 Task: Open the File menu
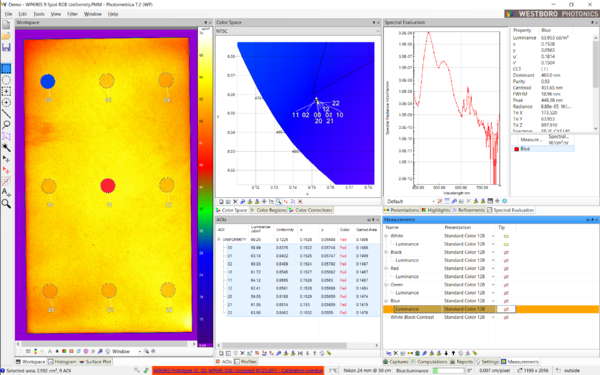click(x=8, y=14)
